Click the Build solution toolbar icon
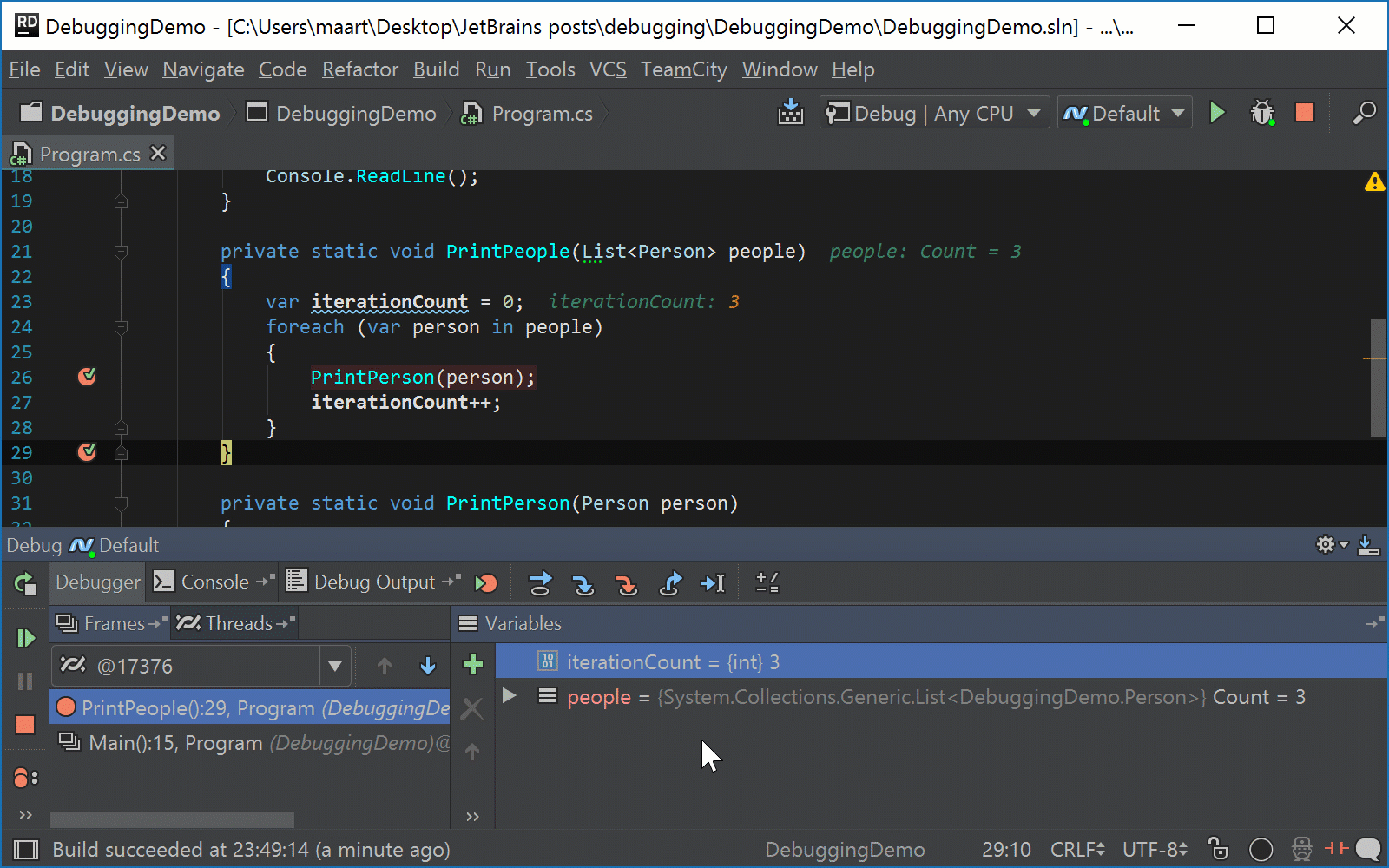1389x868 pixels. (790, 113)
